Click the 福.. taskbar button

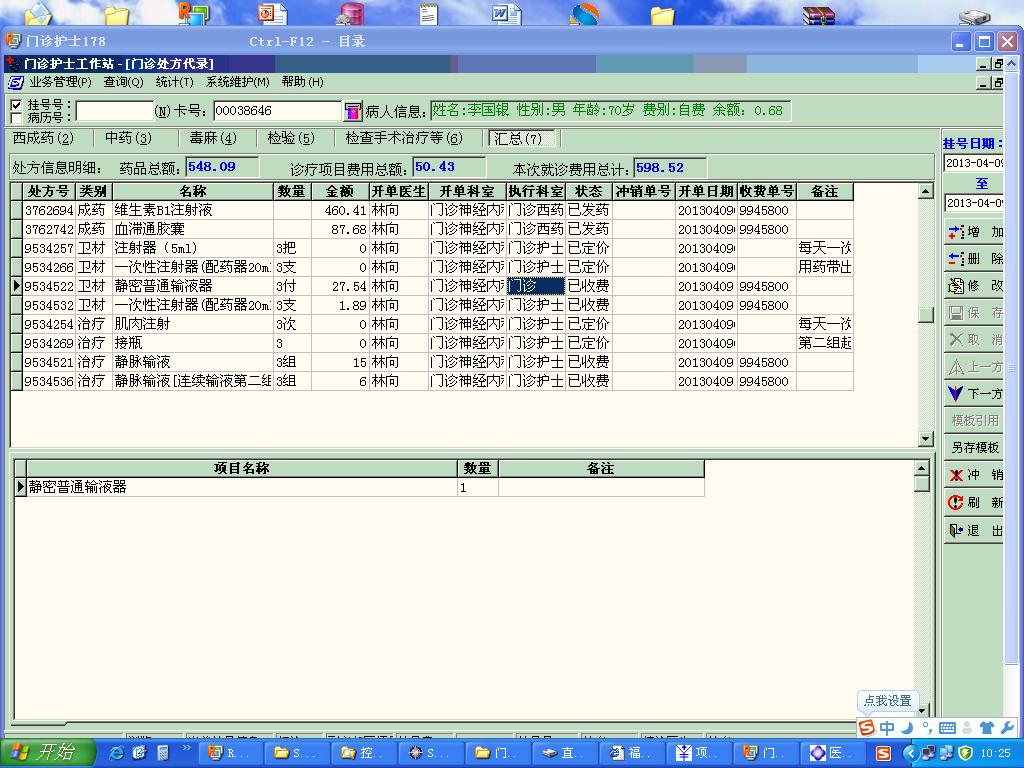pyautogui.click(x=632, y=754)
